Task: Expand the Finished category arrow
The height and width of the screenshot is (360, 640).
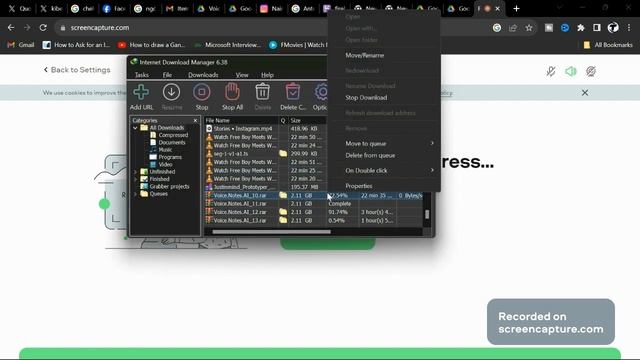Action: coord(135,179)
